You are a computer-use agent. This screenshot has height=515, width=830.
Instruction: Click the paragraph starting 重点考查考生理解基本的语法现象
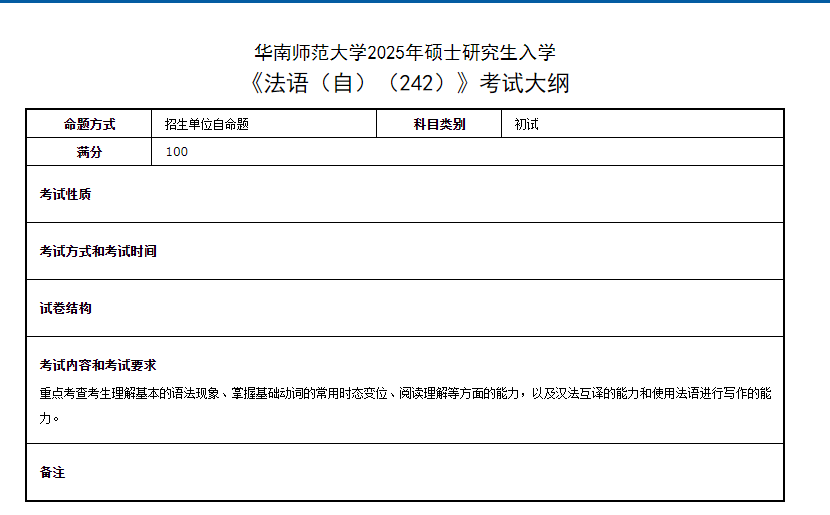pyautogui.click(x=405, y=405)
